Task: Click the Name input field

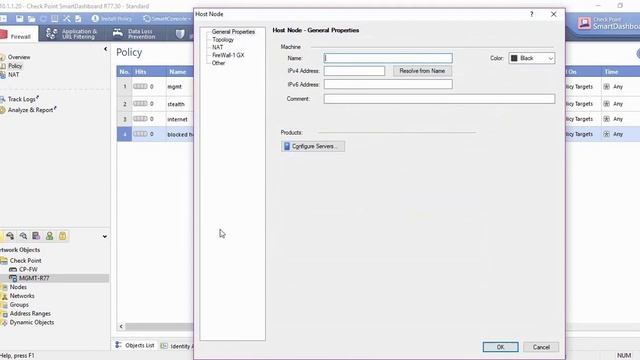Action: (388, 58)
